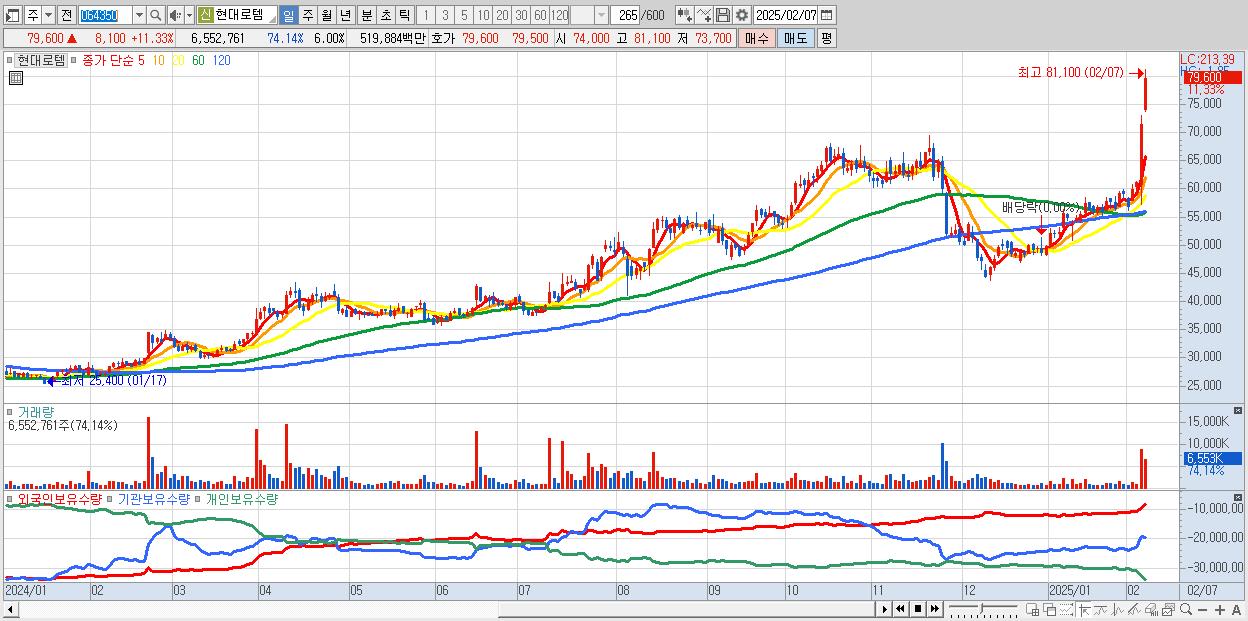Click the volume panel corner button
The image size is (1248, 621).
pyautogui.click(x=1240, y=410)
